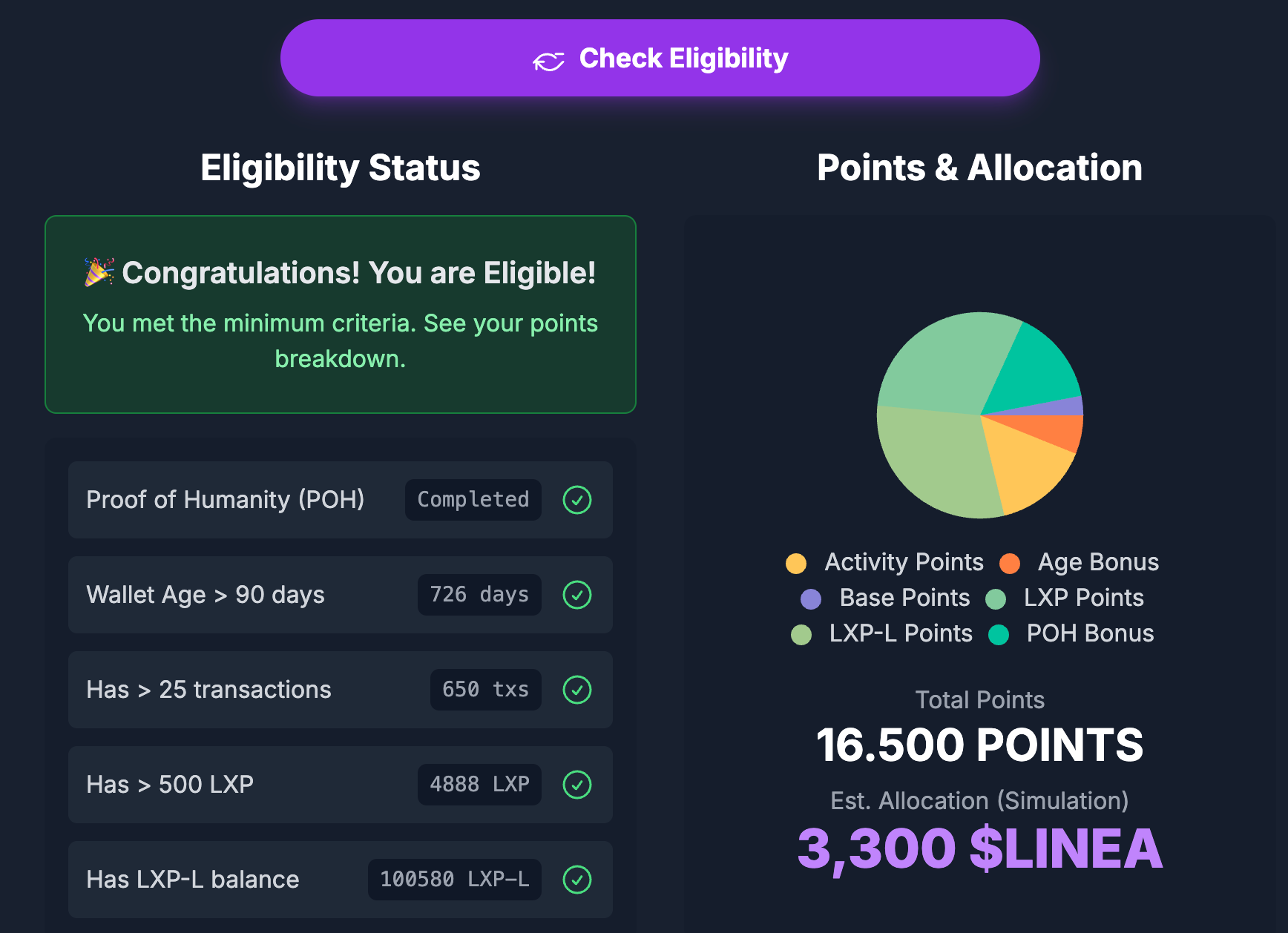Select the 4888 LXP value badge

tap(479, 785)
